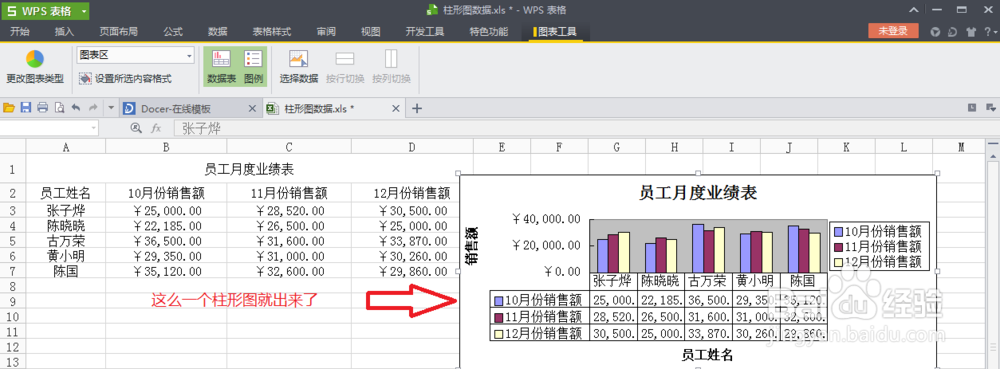
Task: Click the redo arrow icon
Action: coord(93,108)
